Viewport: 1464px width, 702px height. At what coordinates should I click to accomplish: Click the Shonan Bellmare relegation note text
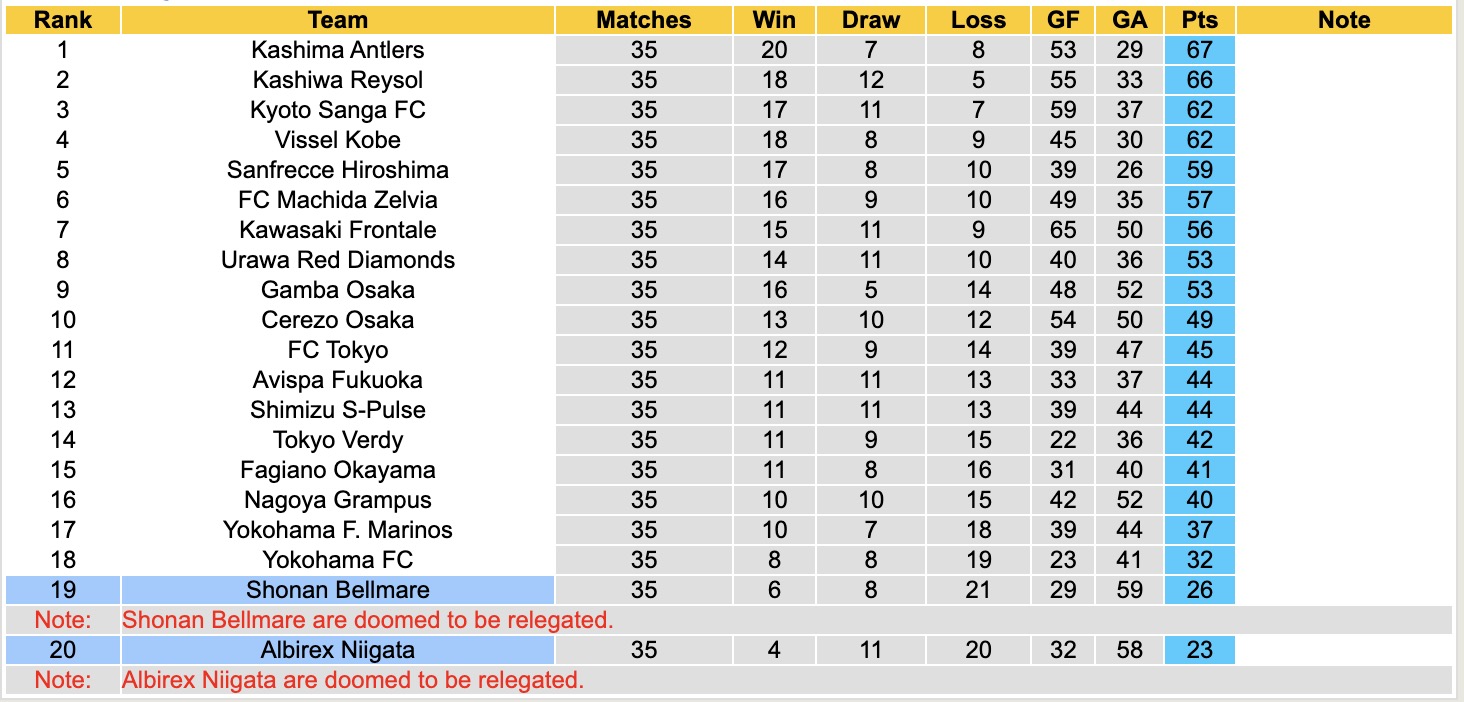pyautogui.click(x=367, y=620)
